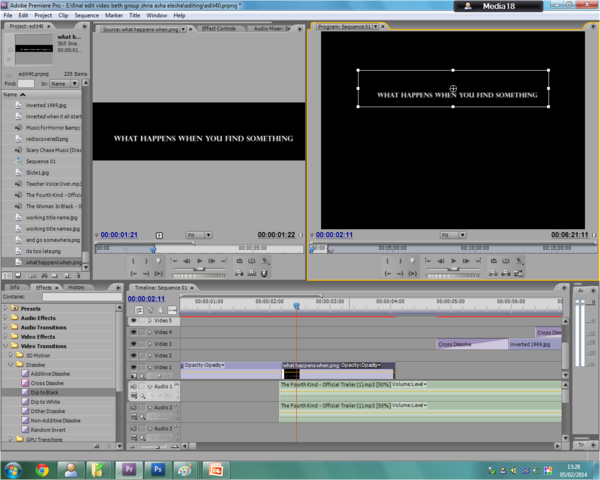
Task: Collapse the Video Transitions folder
Action: pyautogui.click(x=5, y=346)
